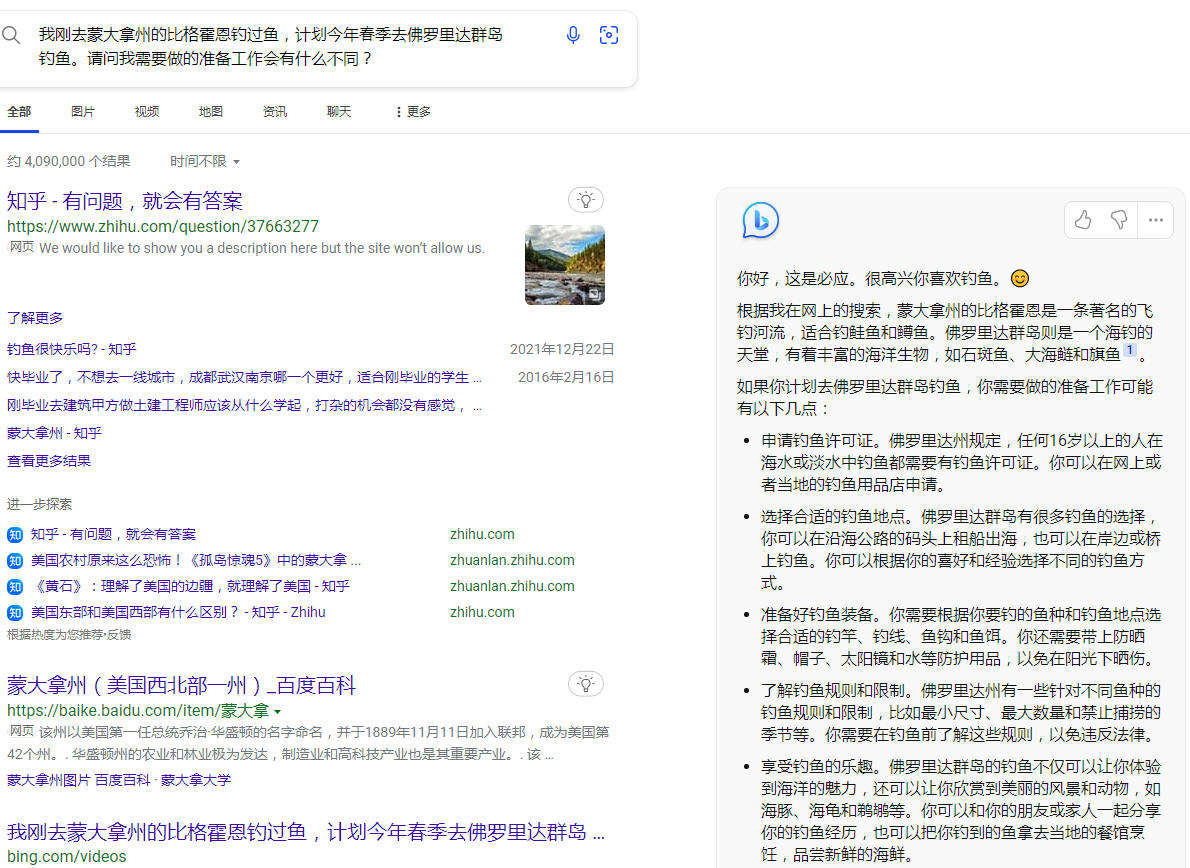The height and width of the screenshot is (868, 1190).
Task: Open 蒙大拿大学 link
Action: (196, 780)
